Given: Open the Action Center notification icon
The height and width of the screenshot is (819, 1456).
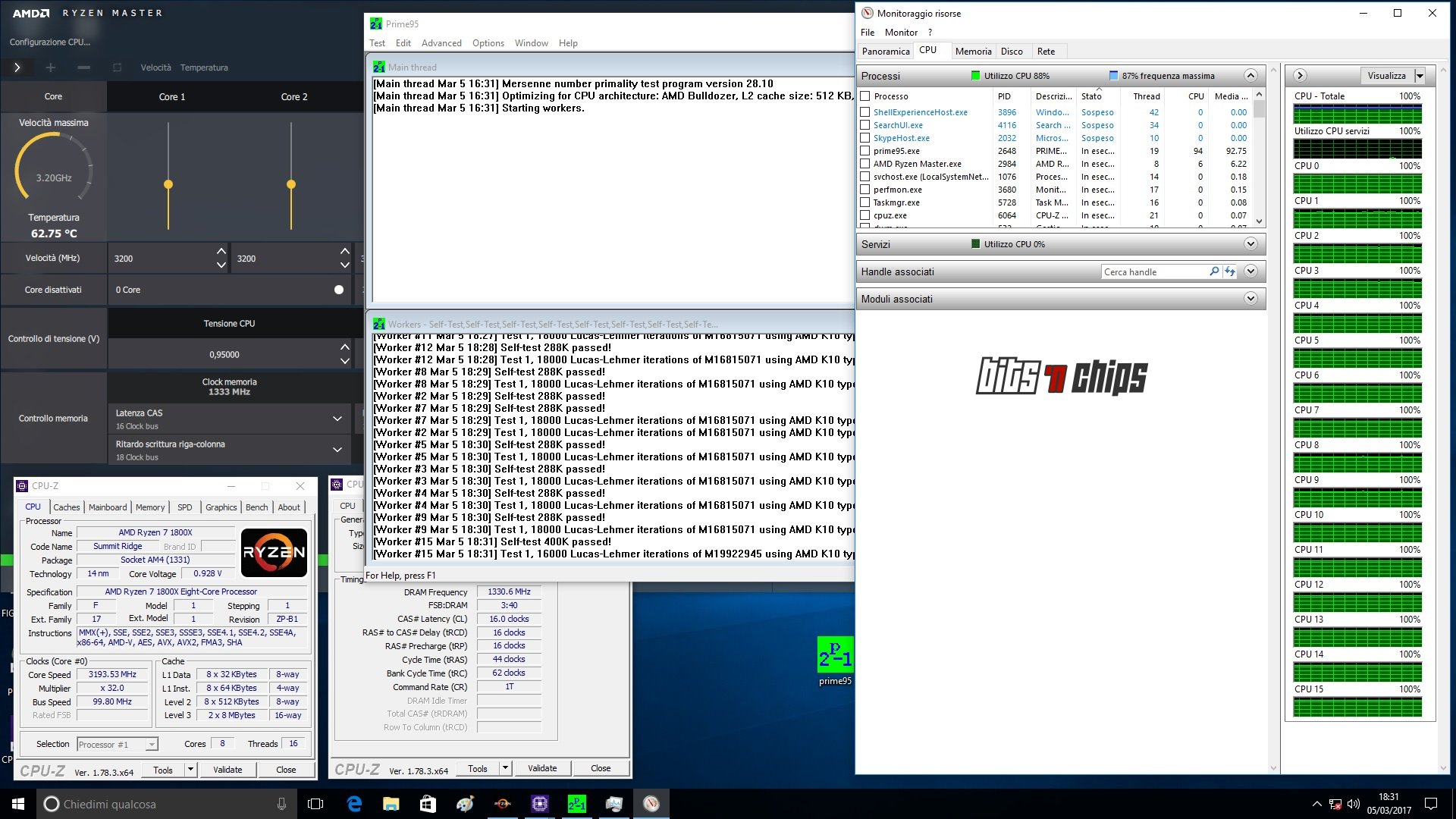Looking at the screenshot, I should (1431, 804).
